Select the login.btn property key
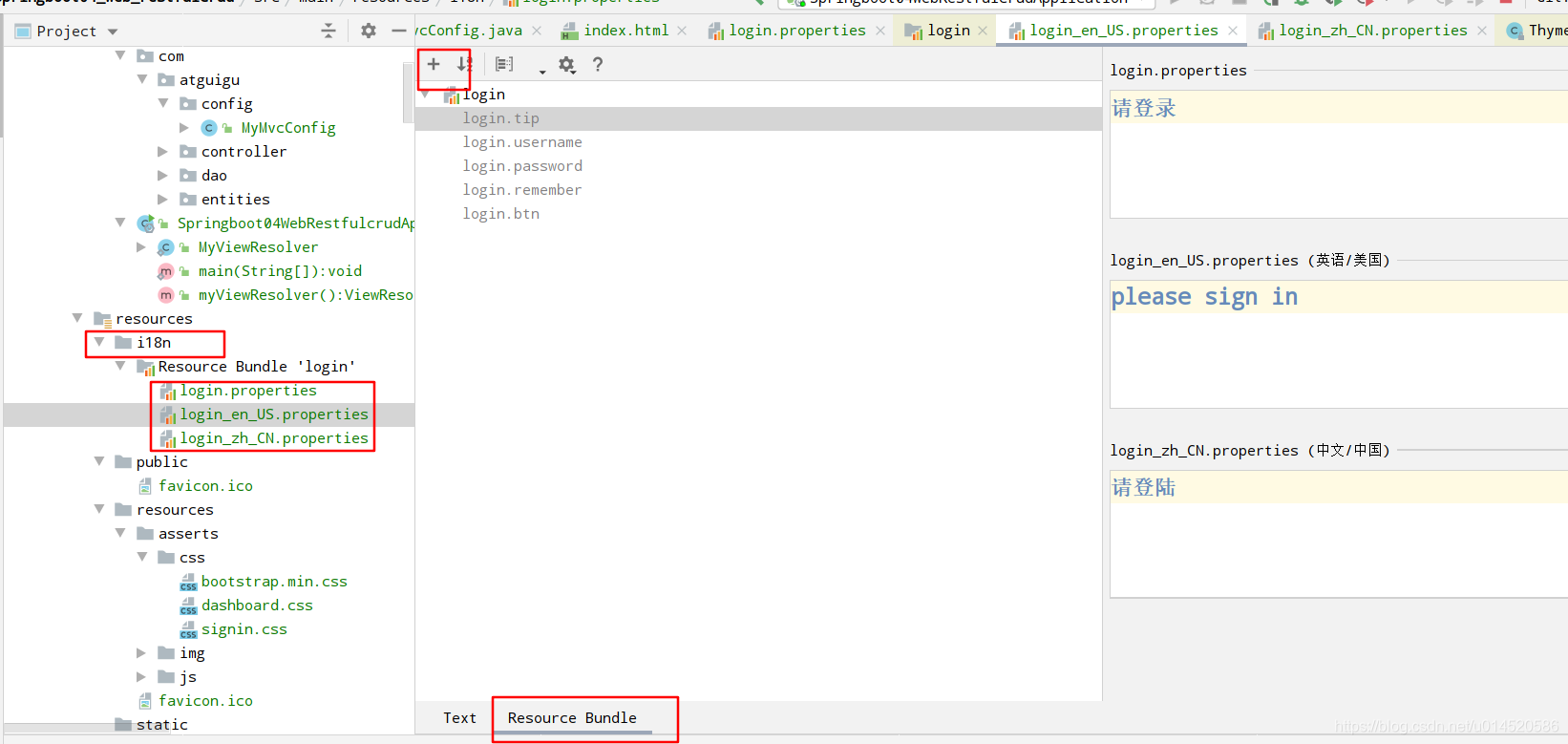This screenshot has width=1568, height=744. click(501, 214)
